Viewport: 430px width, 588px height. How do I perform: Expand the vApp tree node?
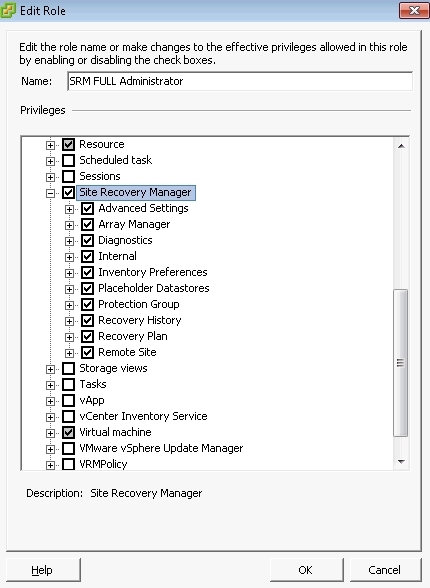coord(50,401)
